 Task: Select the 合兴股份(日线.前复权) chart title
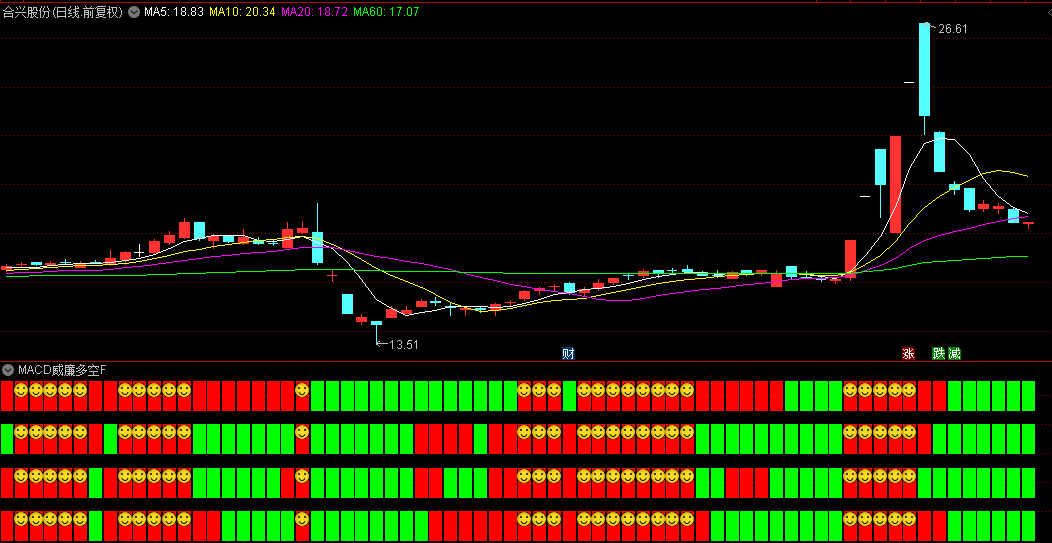[x=63, y=11]
